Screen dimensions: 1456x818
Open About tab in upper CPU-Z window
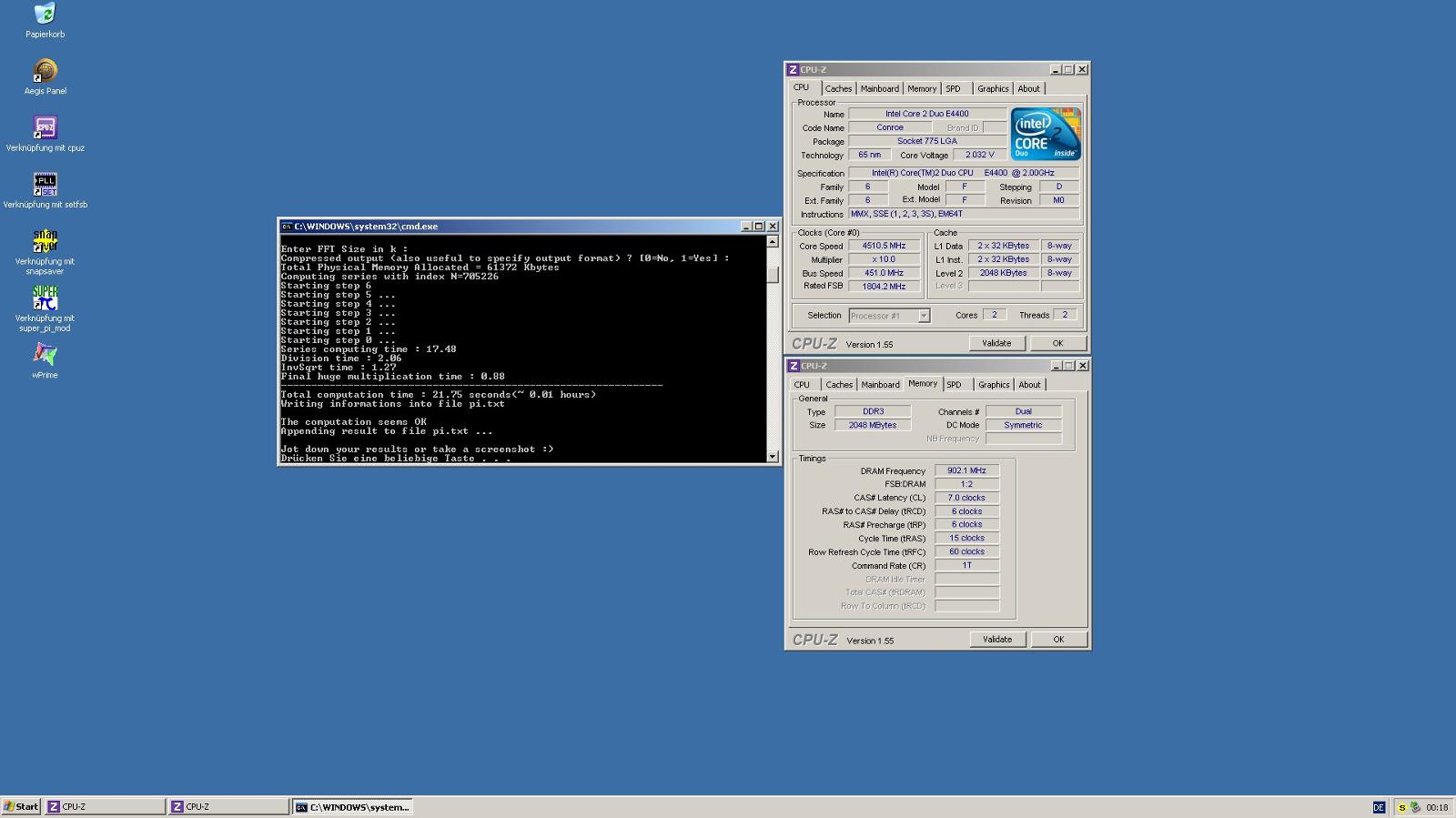click(x=1028, y=89)
